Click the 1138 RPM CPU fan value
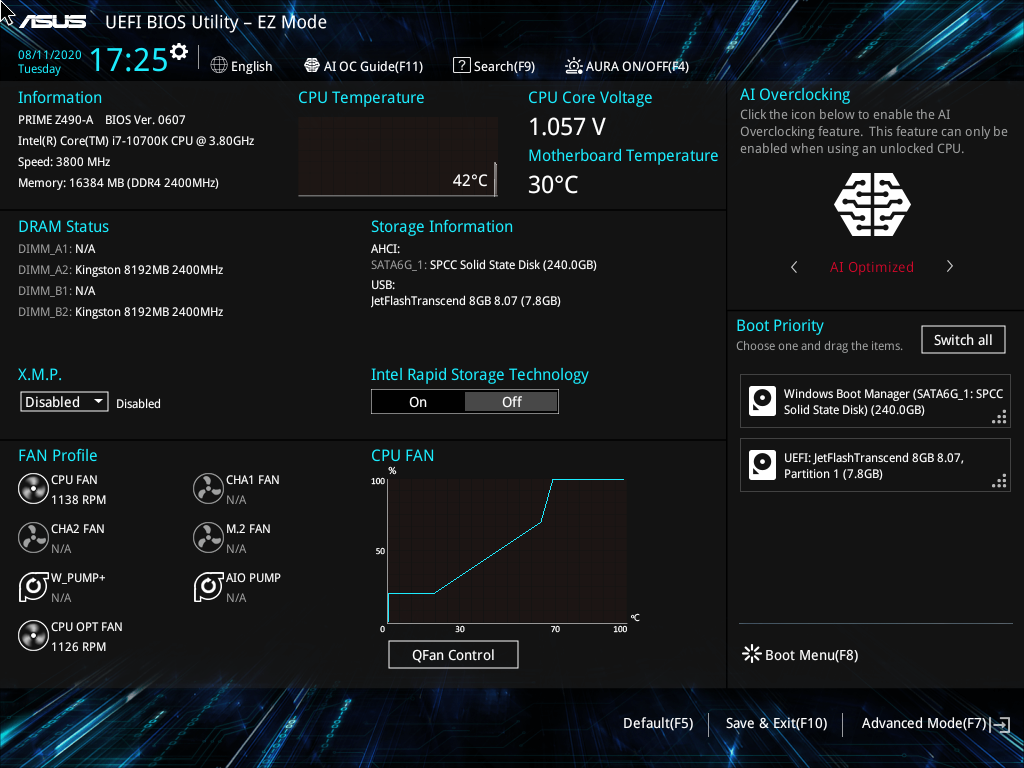 click(78, 500)
